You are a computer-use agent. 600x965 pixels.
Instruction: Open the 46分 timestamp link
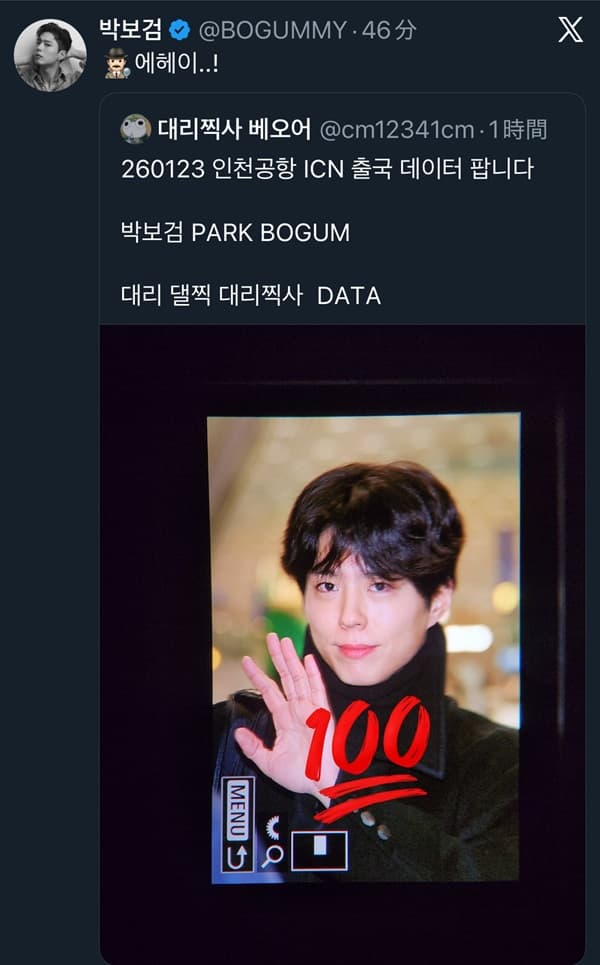[389, 30]
